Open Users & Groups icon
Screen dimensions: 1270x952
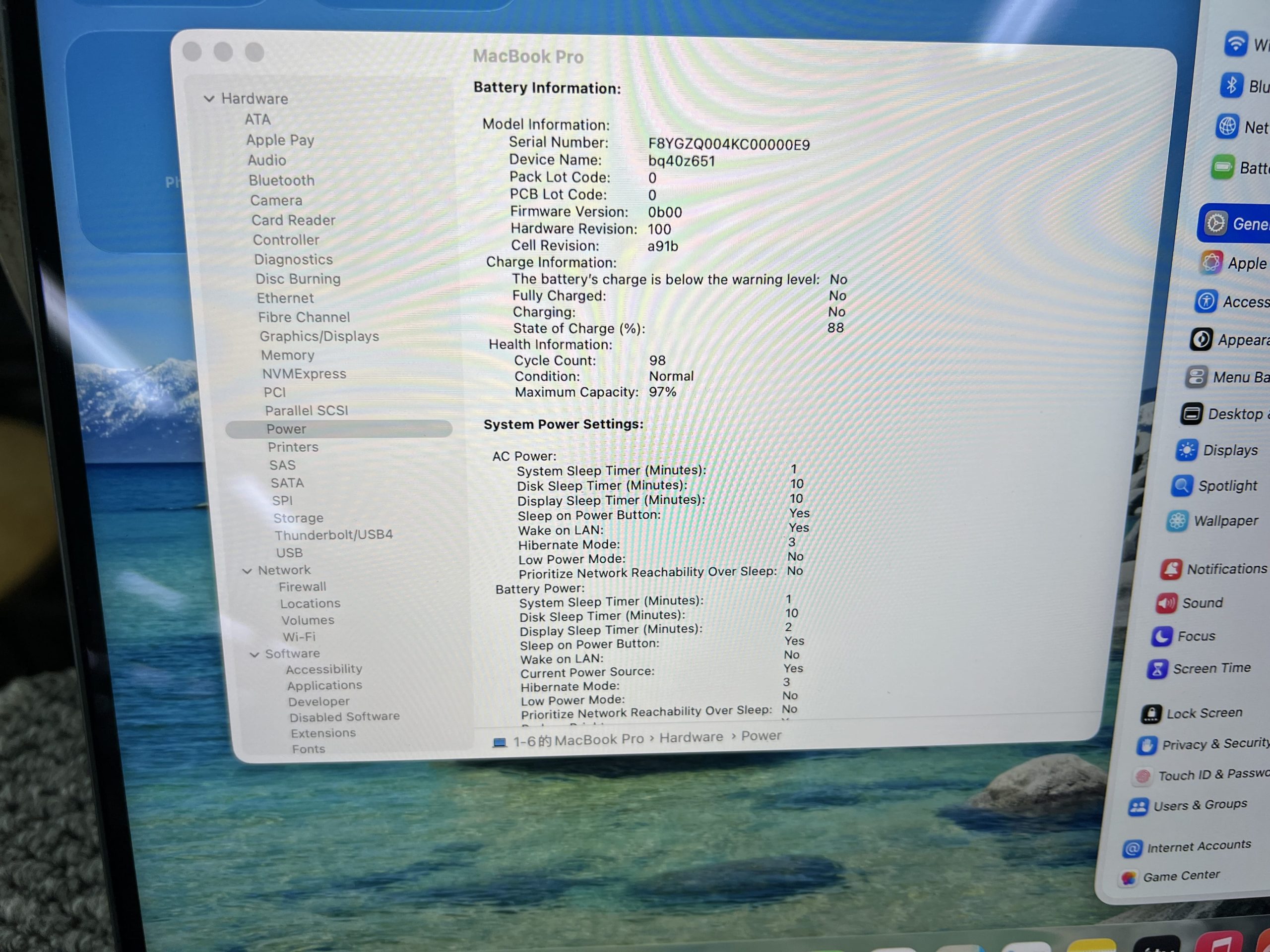(x=1139, y=807)
